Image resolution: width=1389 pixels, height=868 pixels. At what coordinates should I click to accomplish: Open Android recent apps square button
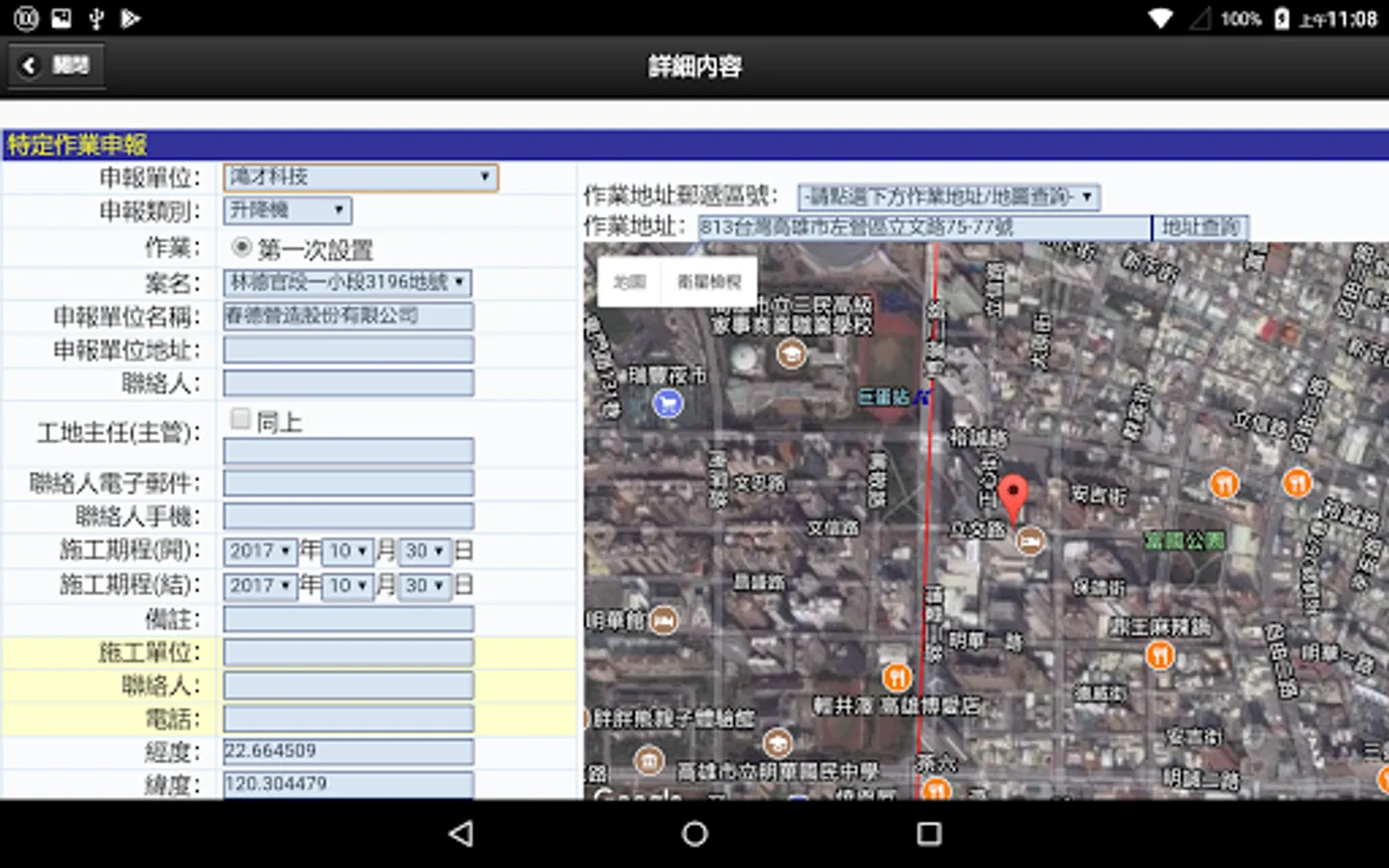click(x=928, y=834)
